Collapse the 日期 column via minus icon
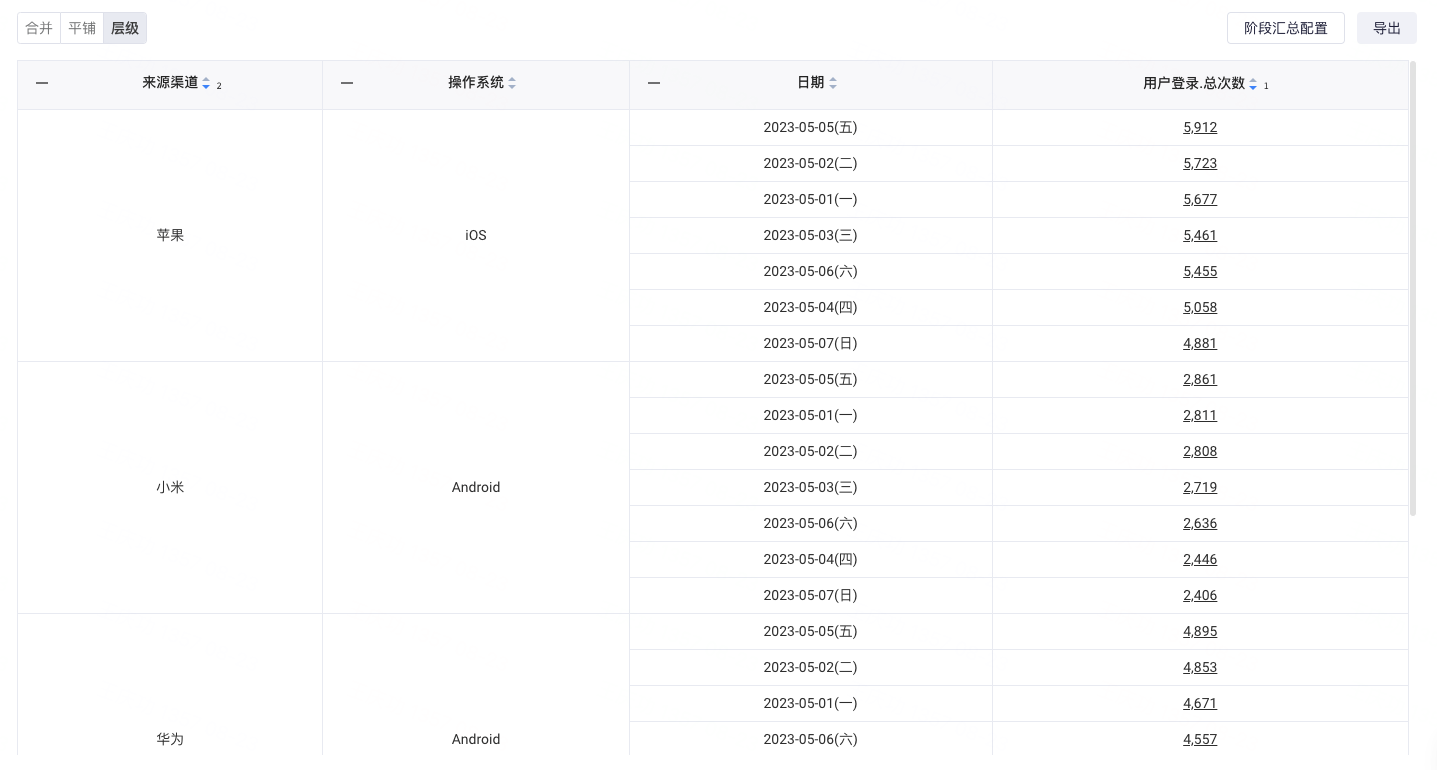 point(654,83)
